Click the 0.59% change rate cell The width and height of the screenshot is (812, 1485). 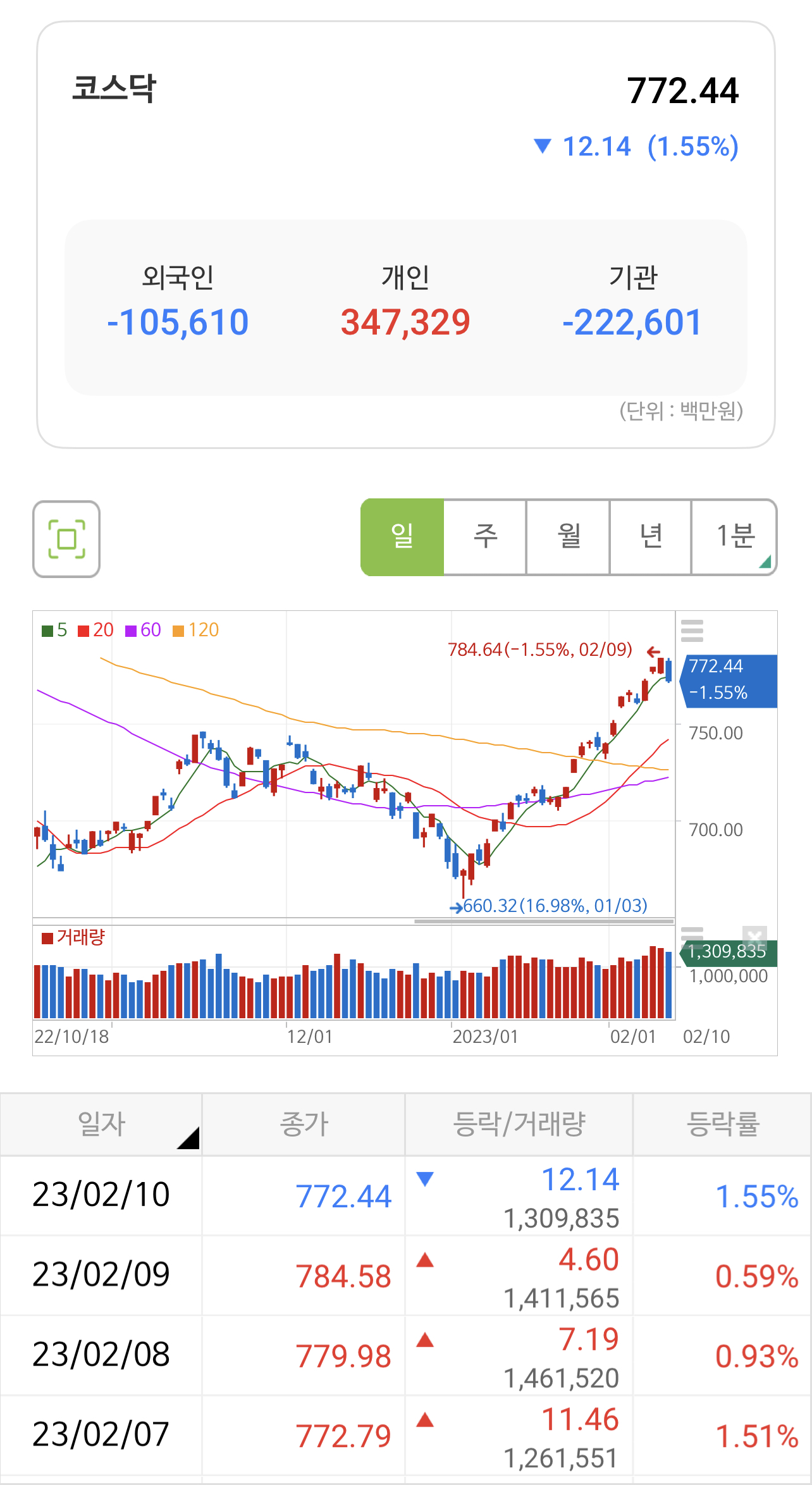[x=756, y=1277]
